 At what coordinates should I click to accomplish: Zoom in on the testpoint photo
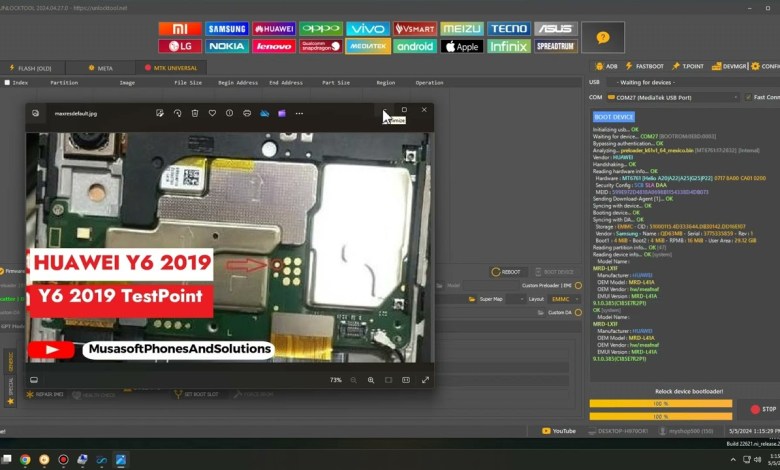click(371, 380)
